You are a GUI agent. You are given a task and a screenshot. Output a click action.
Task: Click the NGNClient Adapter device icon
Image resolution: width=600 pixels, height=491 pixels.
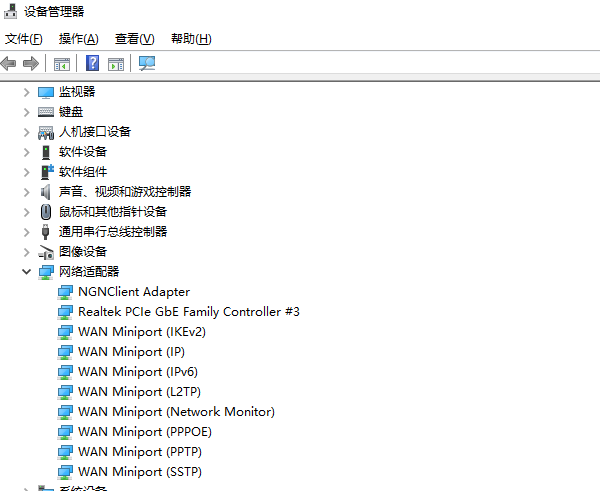(65, 292)
